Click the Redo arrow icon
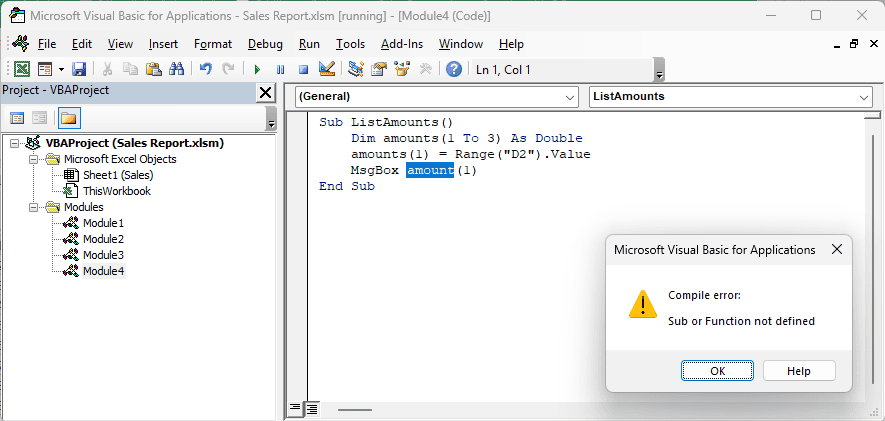Screen dimensions: 885x421 228,69
